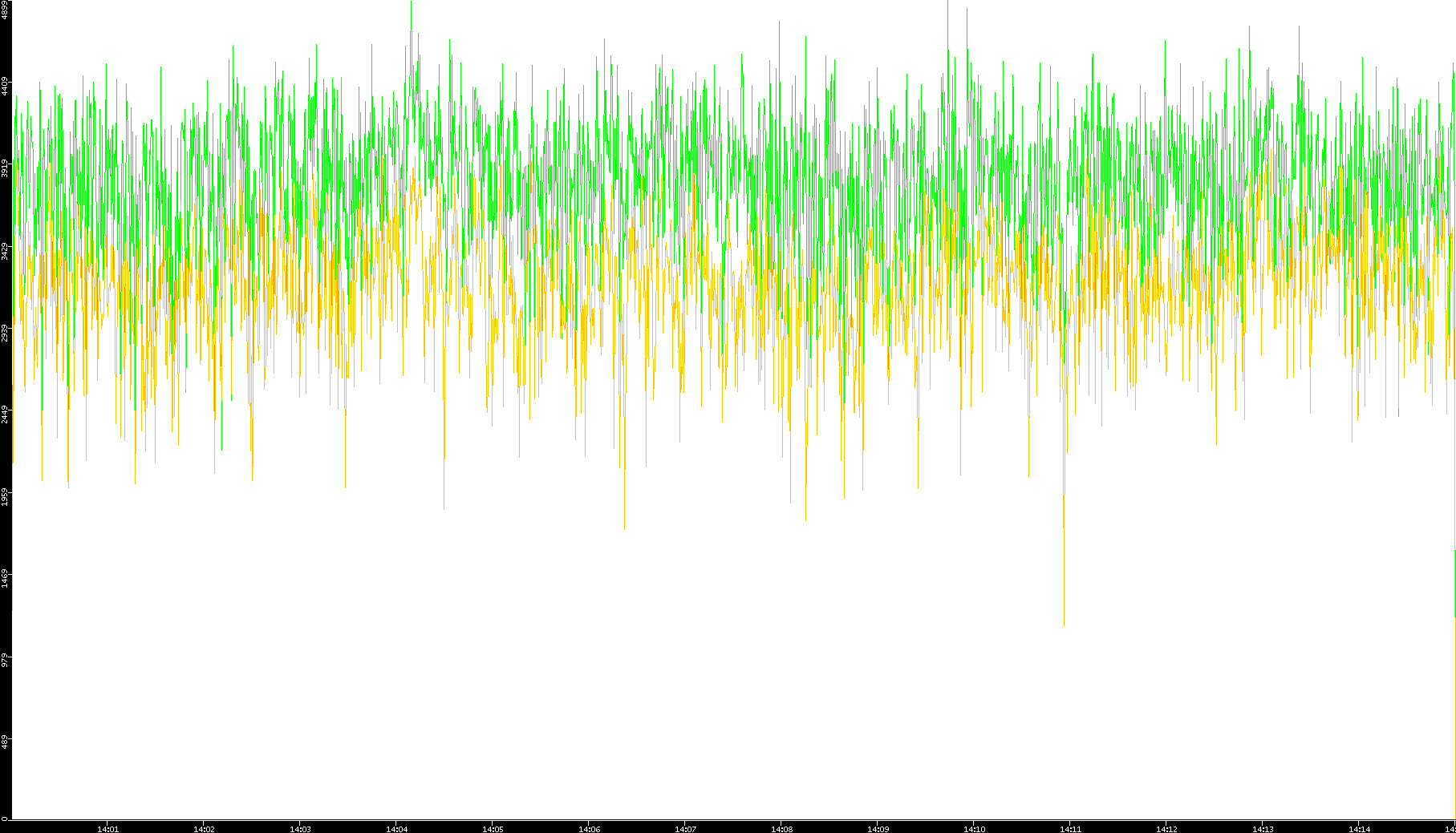Screen dimensions: 1456x833
Task: Click the 14:07 time axis label
Action: [x=685, y=829]
